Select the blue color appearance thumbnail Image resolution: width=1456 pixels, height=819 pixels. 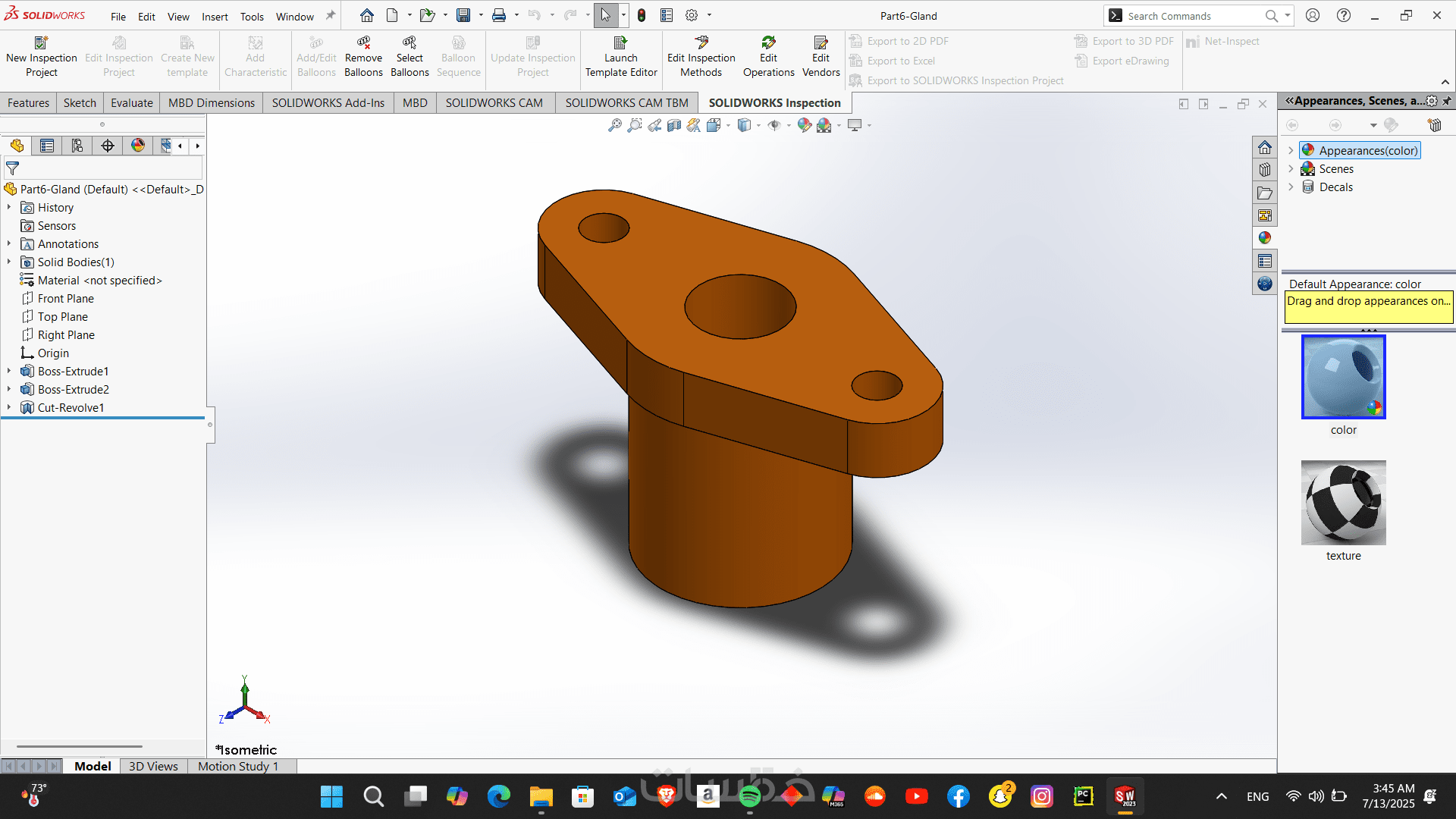click(x=1343, y=377)
